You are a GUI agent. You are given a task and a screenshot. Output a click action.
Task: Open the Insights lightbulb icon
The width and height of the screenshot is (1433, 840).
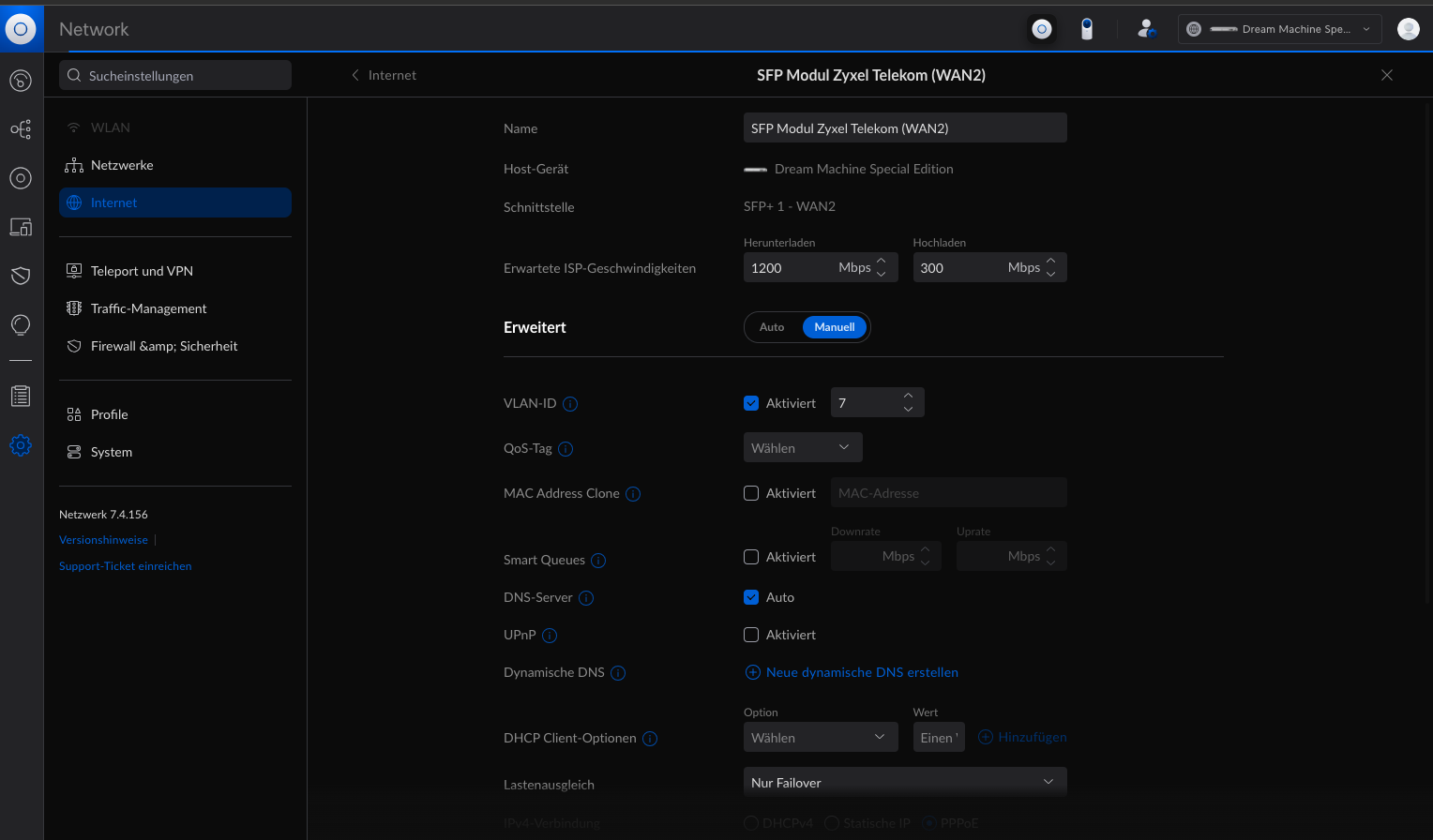[21, 324]
